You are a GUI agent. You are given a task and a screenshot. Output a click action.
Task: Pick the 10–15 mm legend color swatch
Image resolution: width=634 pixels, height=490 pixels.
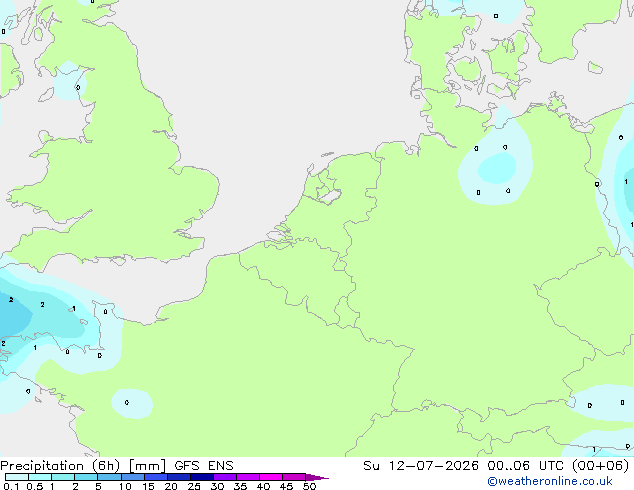point(132,477)
